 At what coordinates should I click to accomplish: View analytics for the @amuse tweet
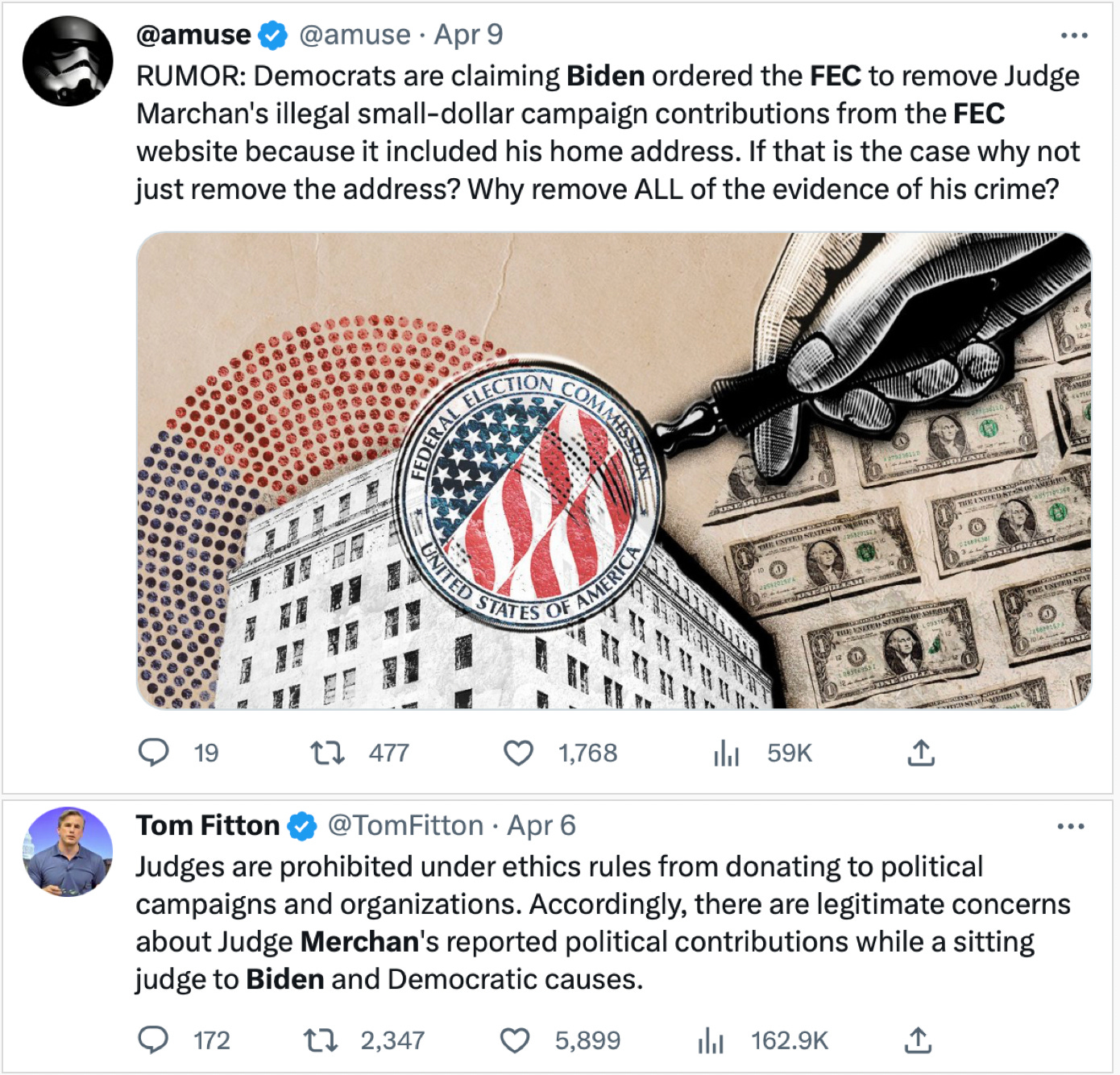[726, 753]
